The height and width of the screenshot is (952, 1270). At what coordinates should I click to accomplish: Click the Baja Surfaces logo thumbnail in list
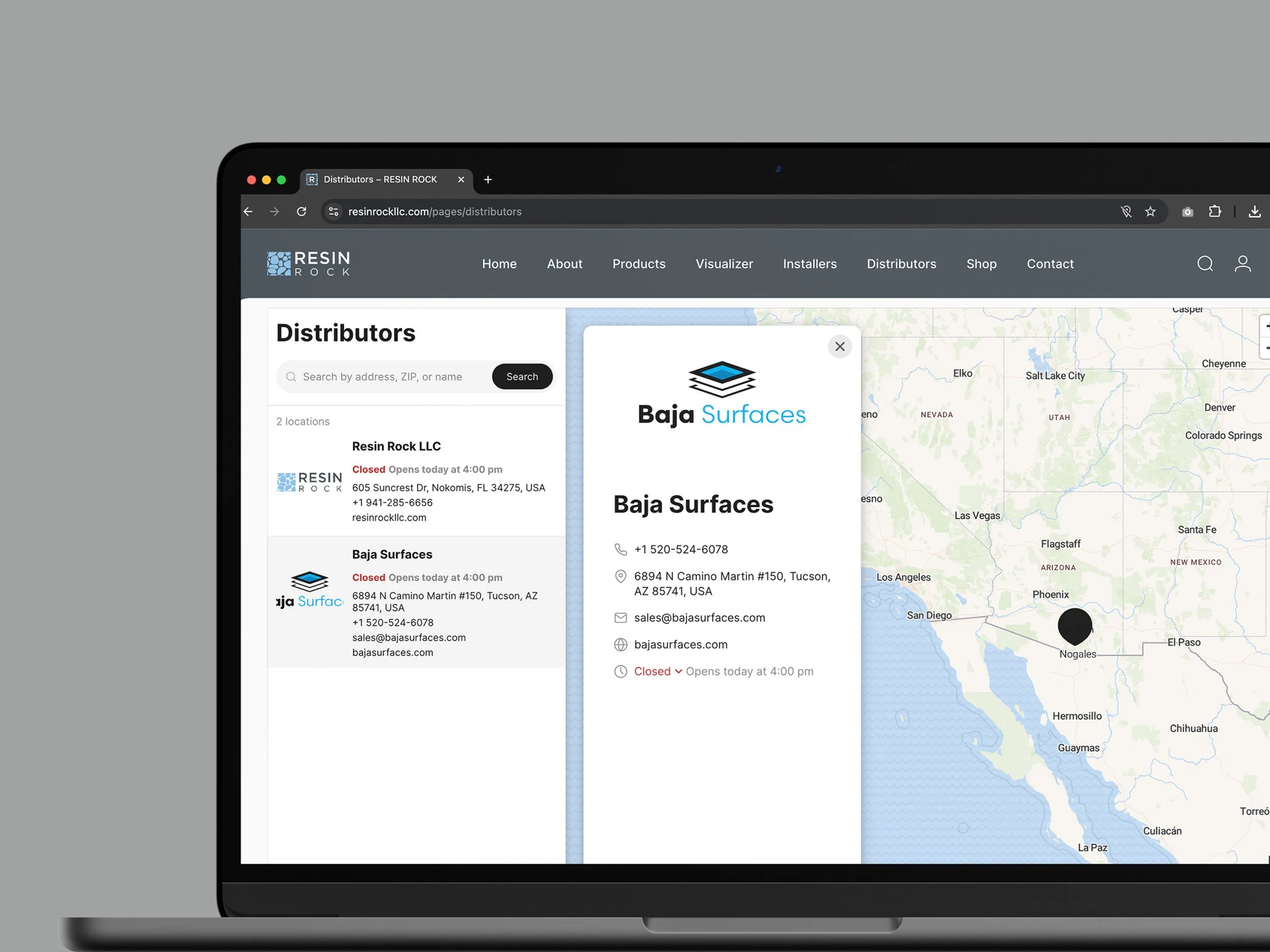pyautogui.click(x=309, y=590)
